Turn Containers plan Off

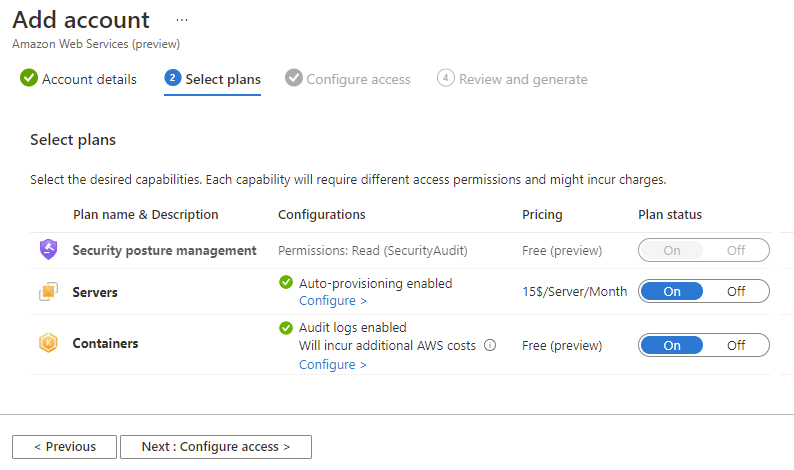736,345
